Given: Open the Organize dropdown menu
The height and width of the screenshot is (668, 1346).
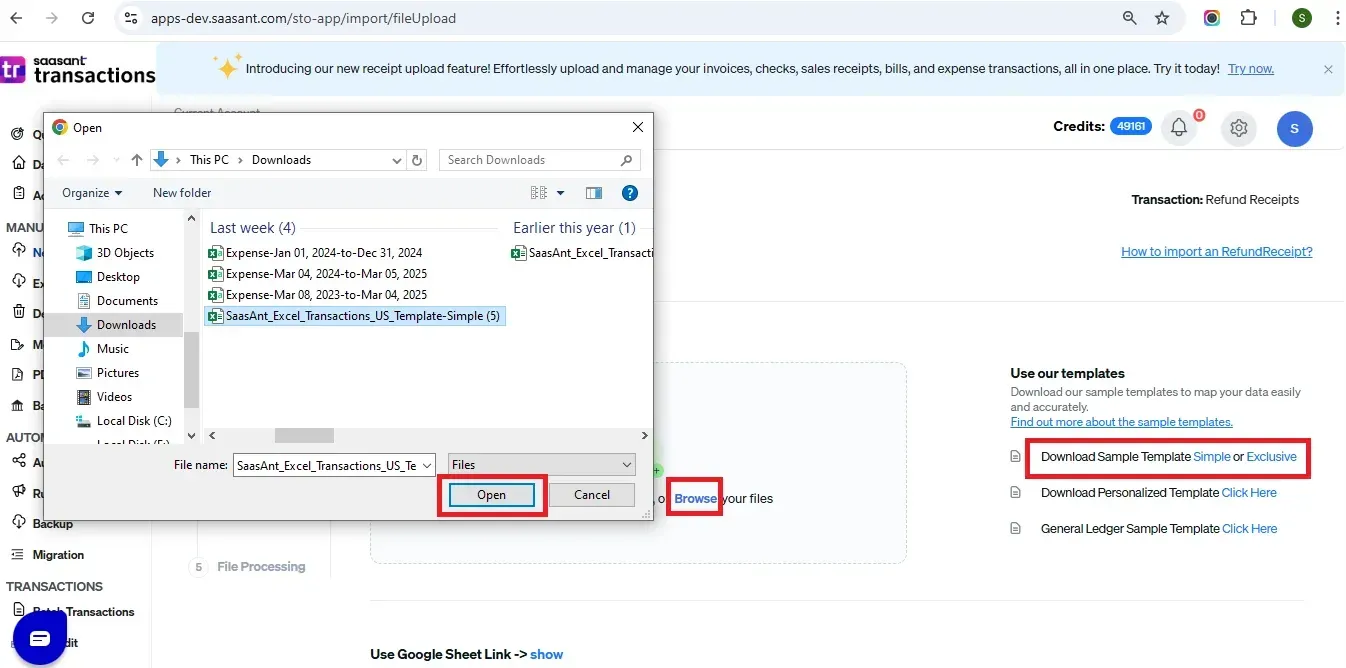Looking at the screenshot, I should click(92, 193).
